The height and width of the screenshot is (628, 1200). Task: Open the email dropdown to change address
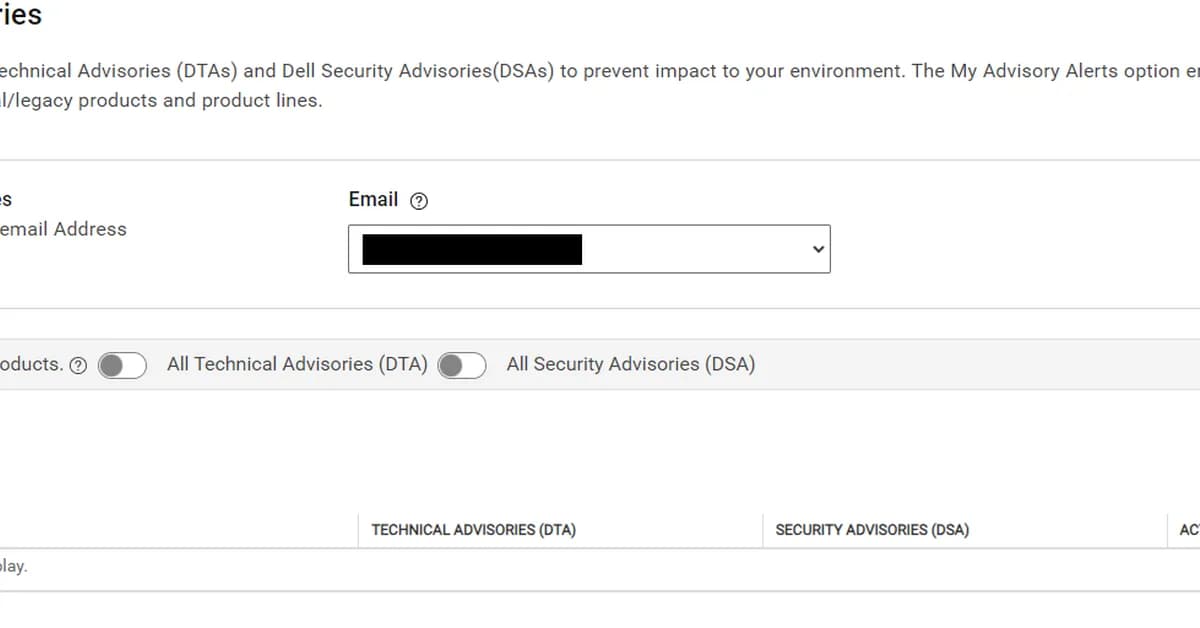click(x=589, y=249)
